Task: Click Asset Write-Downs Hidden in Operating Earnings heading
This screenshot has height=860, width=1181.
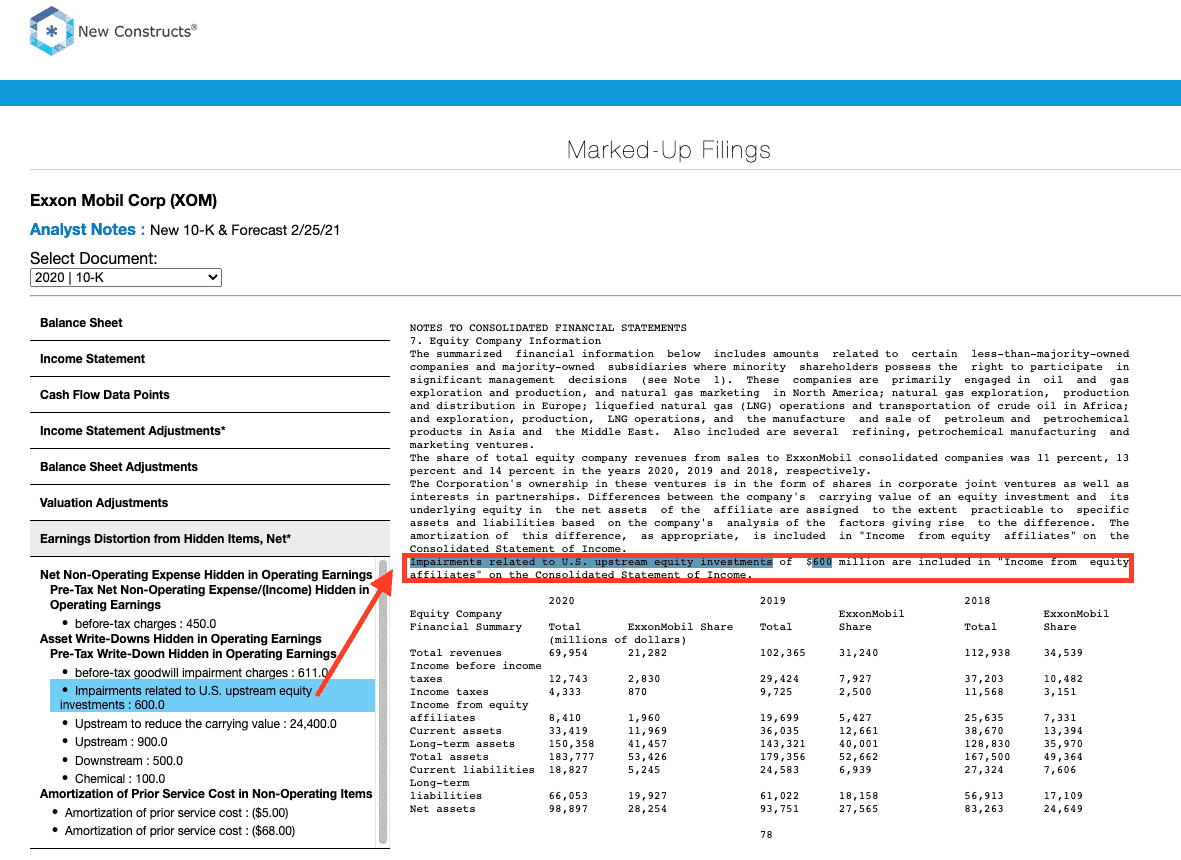Action: coord(181,639)
